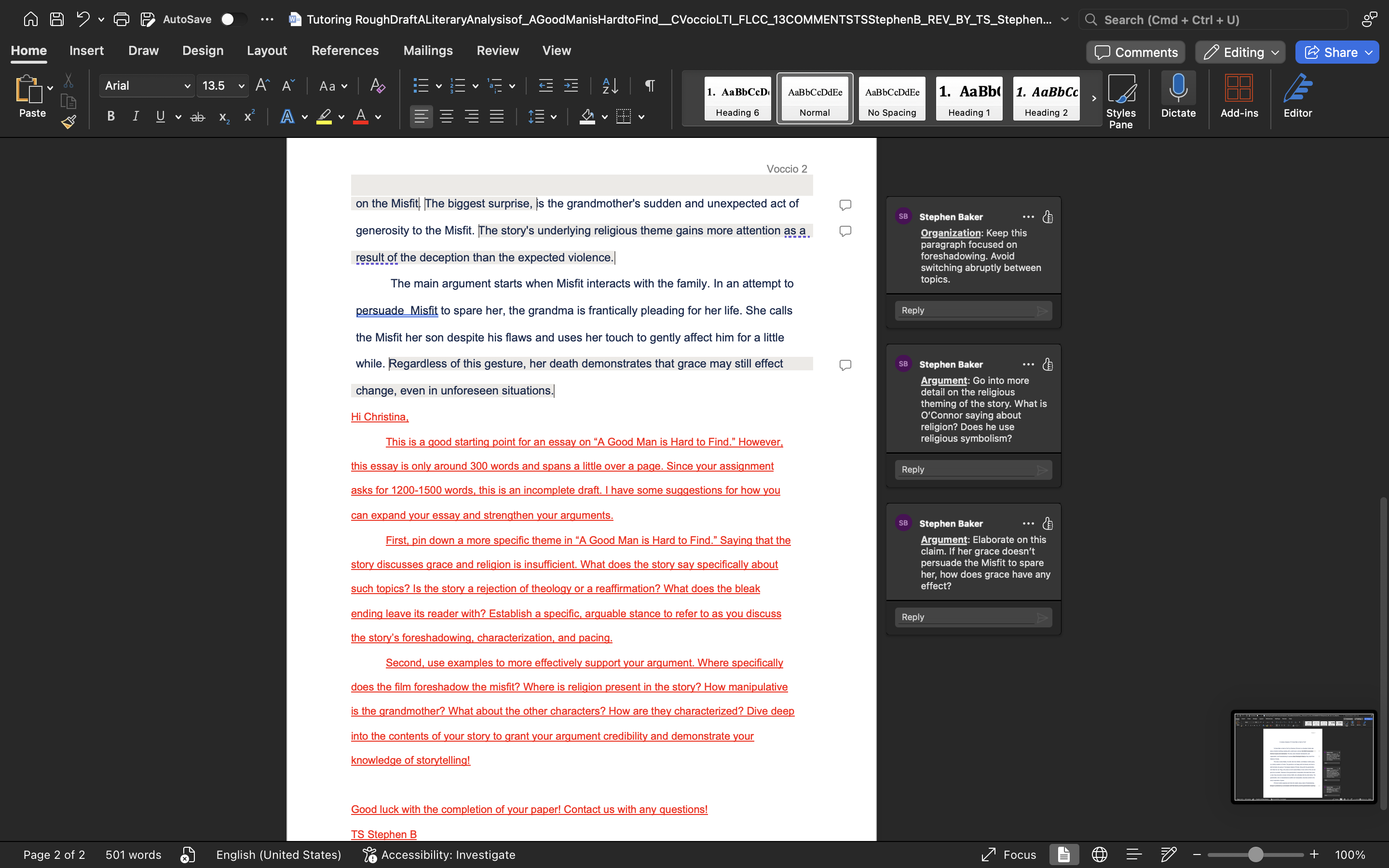Click the Comments button
Viewport: 1389px width, 868px height.
1135,52
